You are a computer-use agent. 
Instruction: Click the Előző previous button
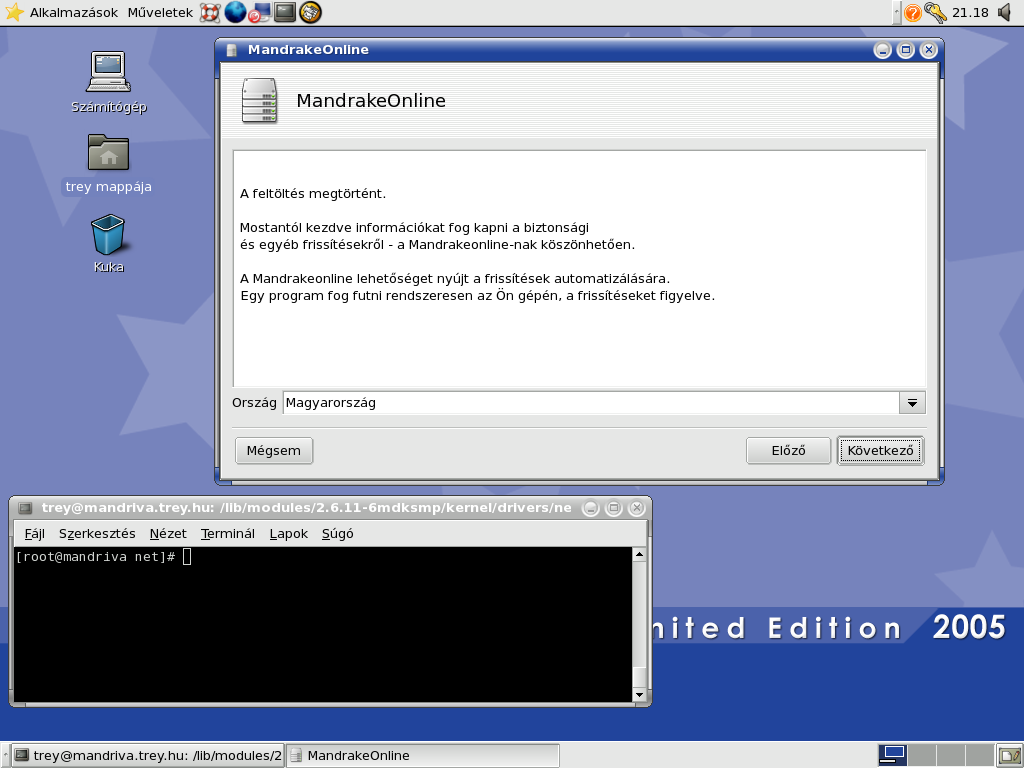(x=788, y=451)
